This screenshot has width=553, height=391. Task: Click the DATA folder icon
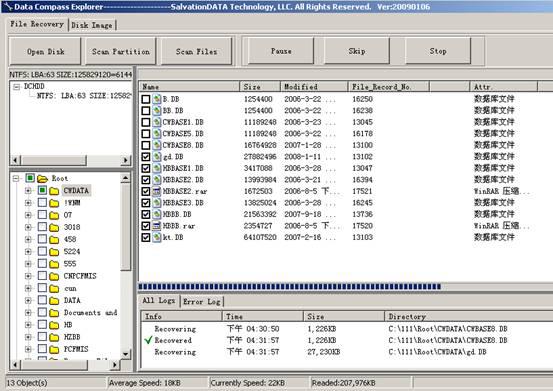point(54,300)
